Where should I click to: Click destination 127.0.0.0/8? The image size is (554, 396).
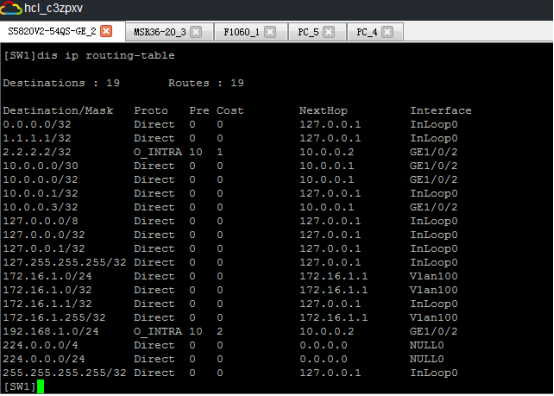click(41, 221)
